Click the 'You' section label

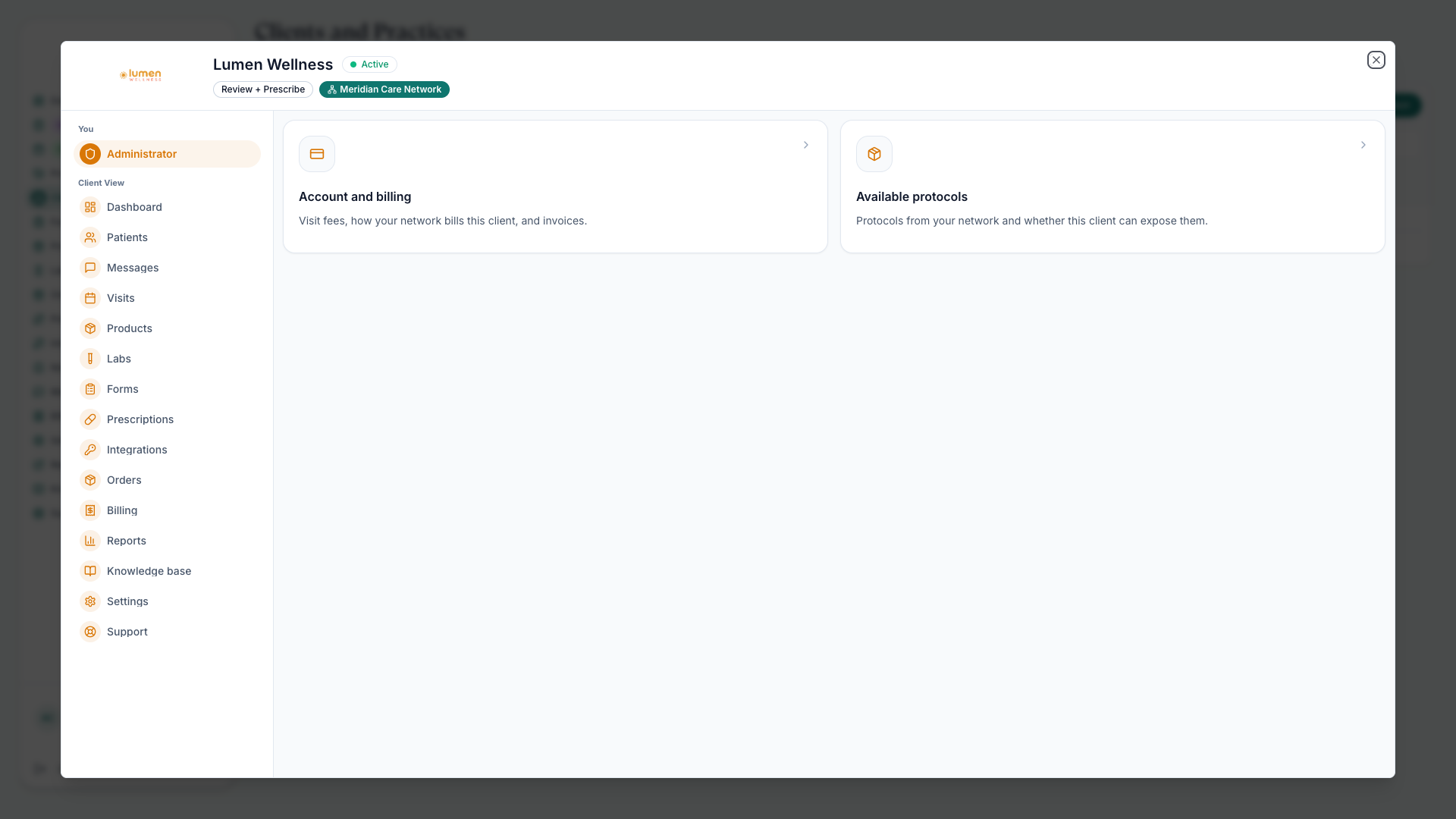pos(86,129)
